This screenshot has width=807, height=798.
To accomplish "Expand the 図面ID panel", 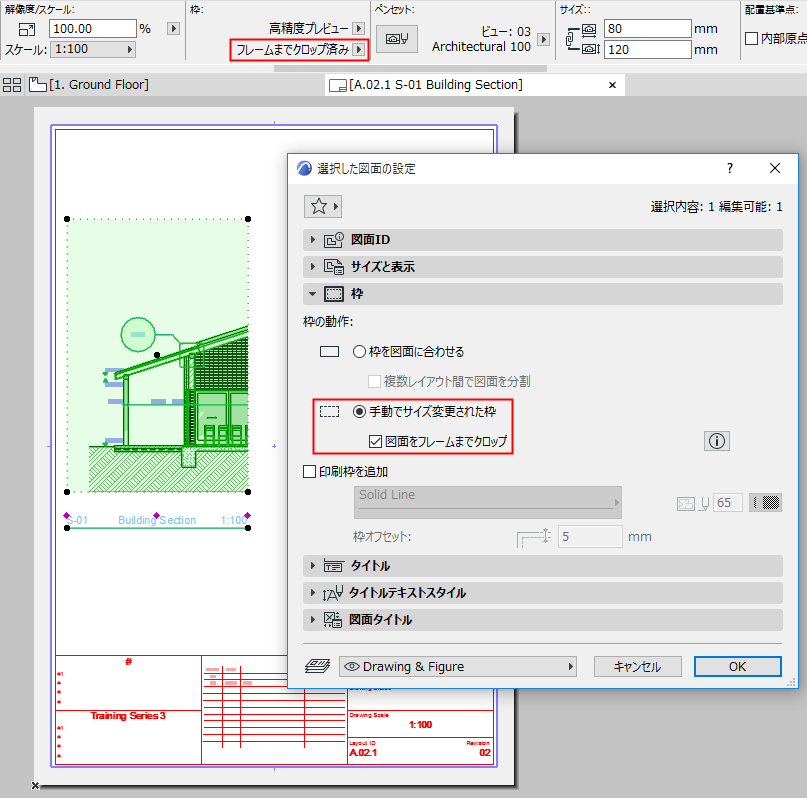I will 312,240.
